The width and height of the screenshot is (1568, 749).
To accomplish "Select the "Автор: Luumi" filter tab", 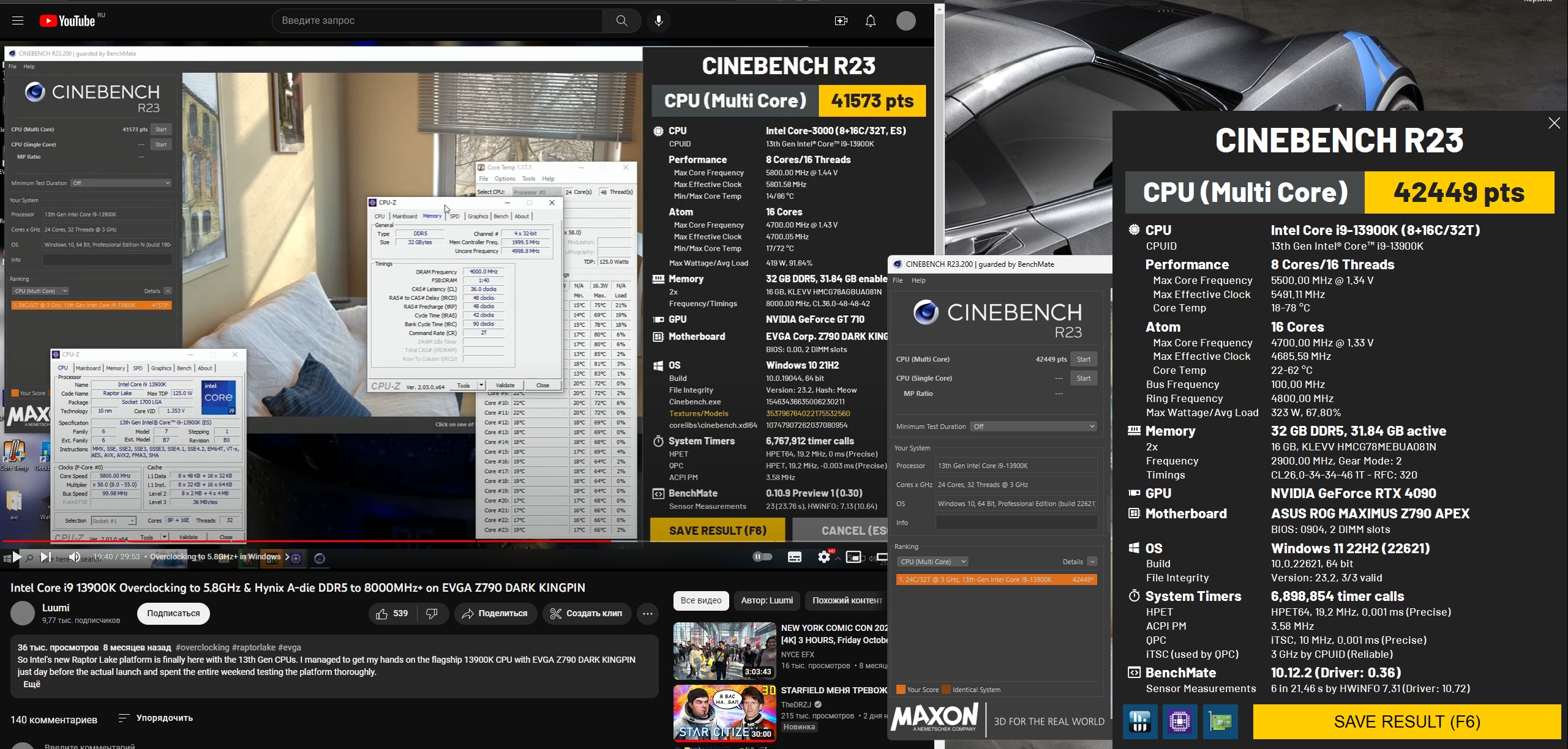I will click(x=767, y=601).
